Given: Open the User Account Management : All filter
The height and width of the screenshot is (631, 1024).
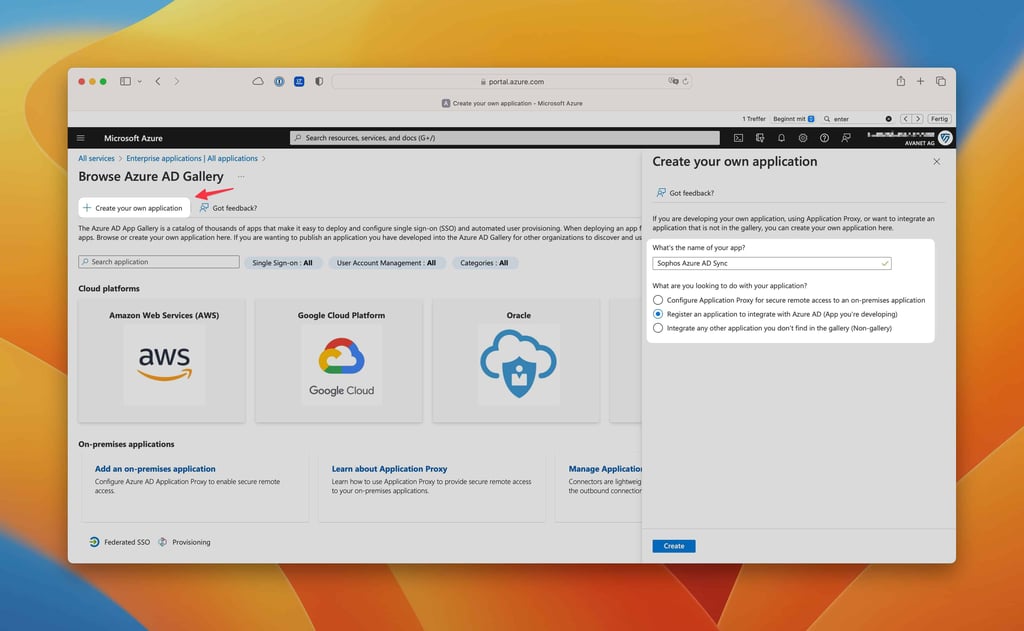Looking at the screenshot, I should 386,263.
